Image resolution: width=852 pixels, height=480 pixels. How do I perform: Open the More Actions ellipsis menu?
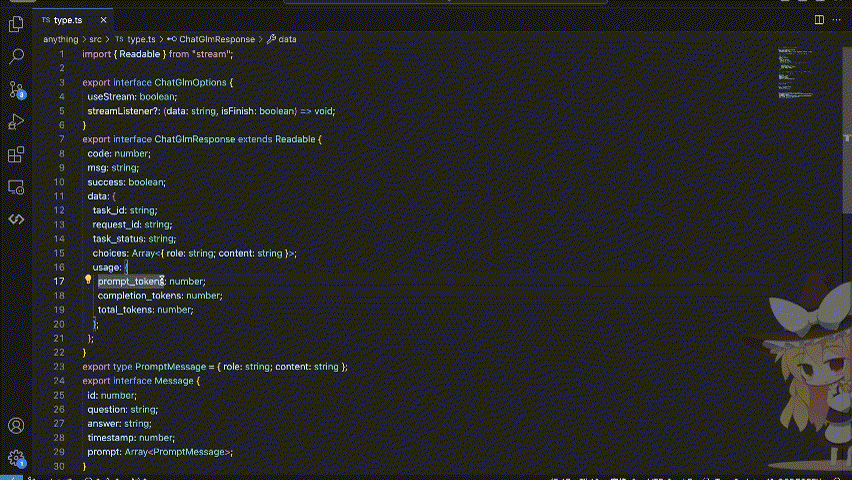pos(838,19)
